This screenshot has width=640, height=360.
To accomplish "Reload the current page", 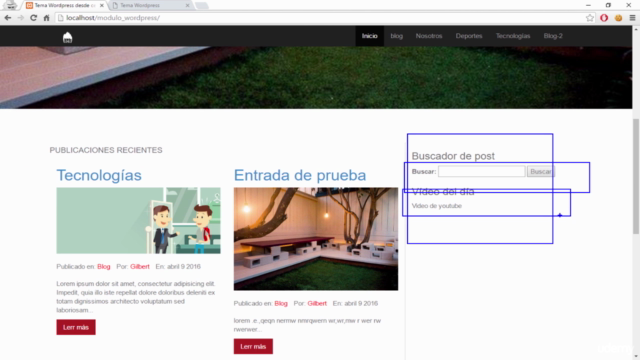I will coord(33,18).
